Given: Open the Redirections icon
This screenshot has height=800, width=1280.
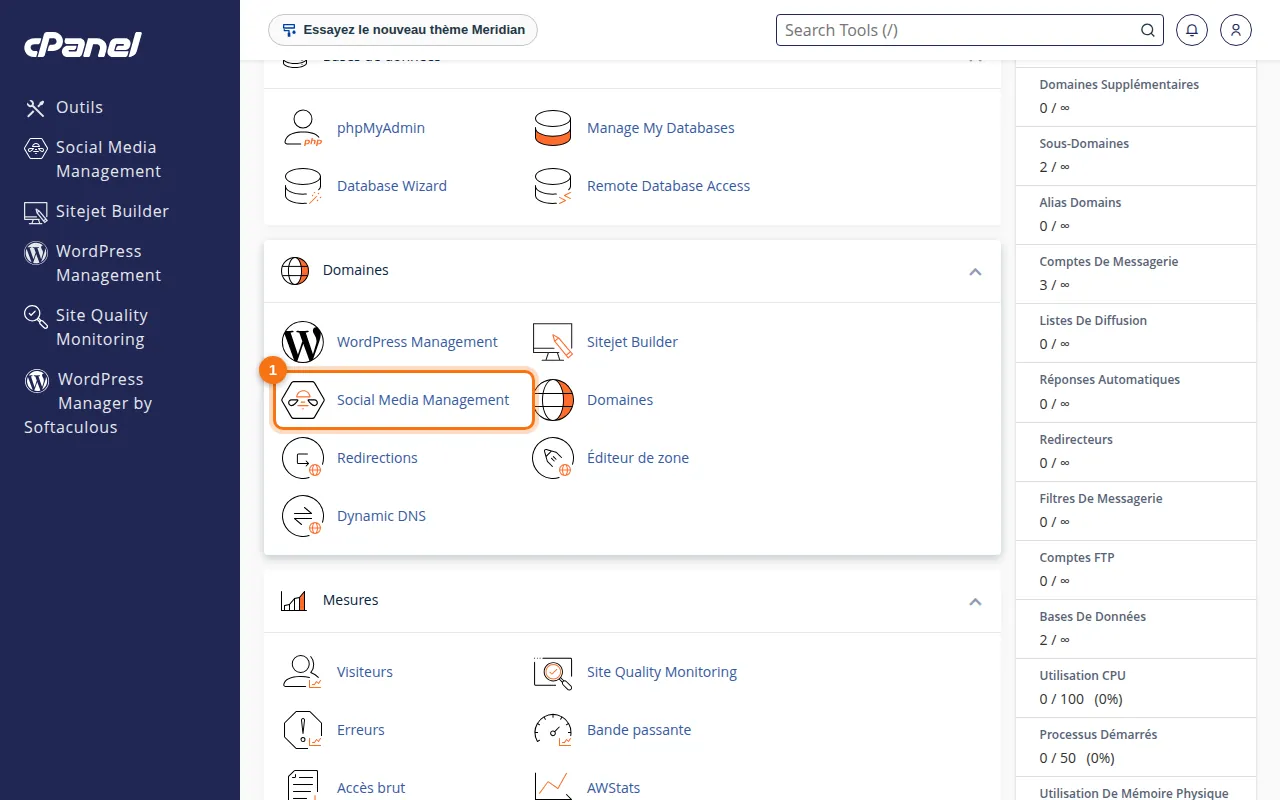Looking at the screenshot, I should (302, 458).
